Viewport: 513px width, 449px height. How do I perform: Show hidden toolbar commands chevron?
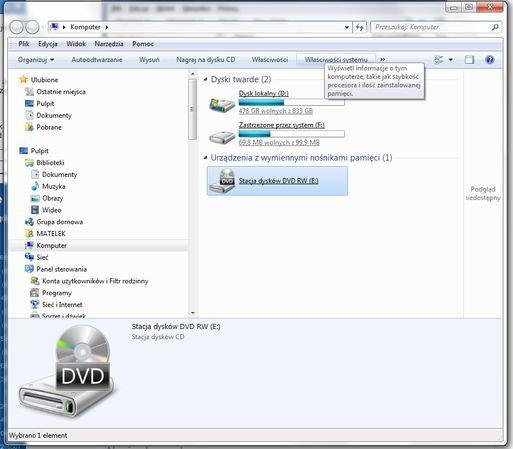(383, 59)
